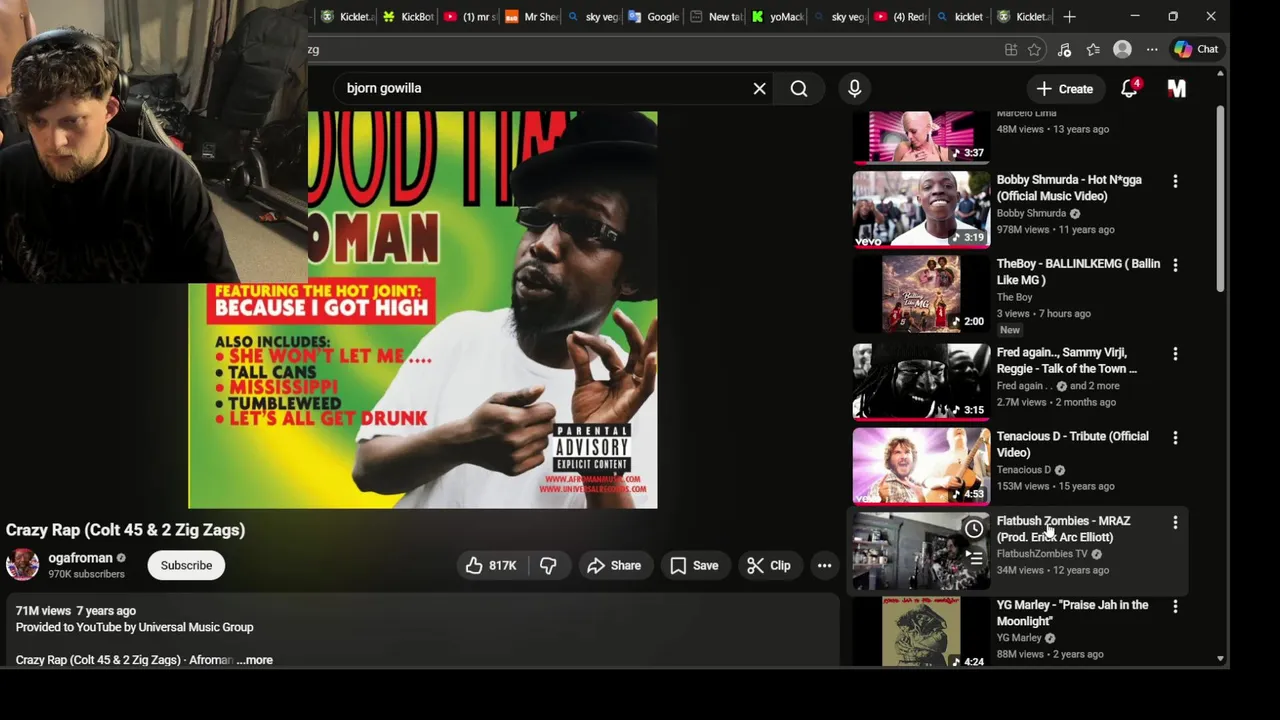This screenshot has height=720, width=1280.
Task: Click the Flatbush Zombies MRAZ thumbnail
Action: (x=921, y=551)
